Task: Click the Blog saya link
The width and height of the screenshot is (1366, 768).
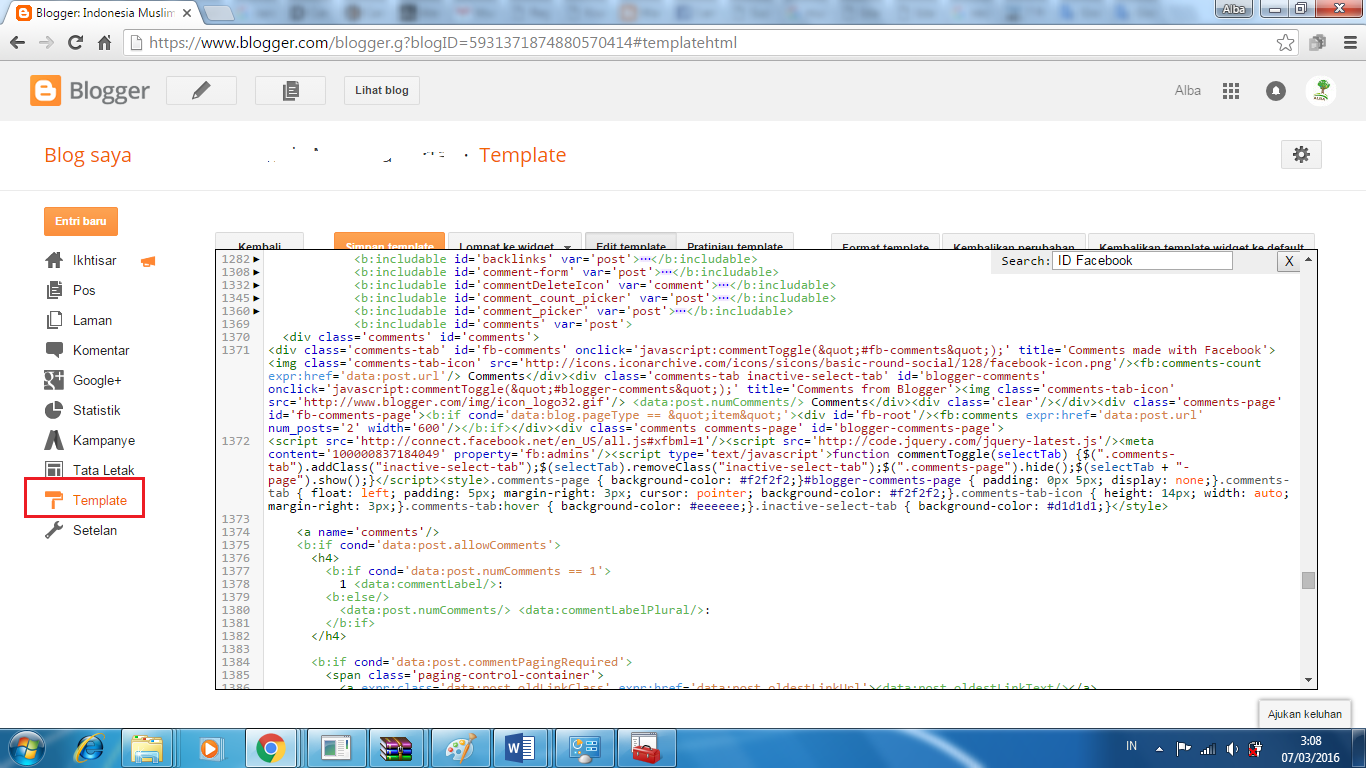Action: point(88,155)
